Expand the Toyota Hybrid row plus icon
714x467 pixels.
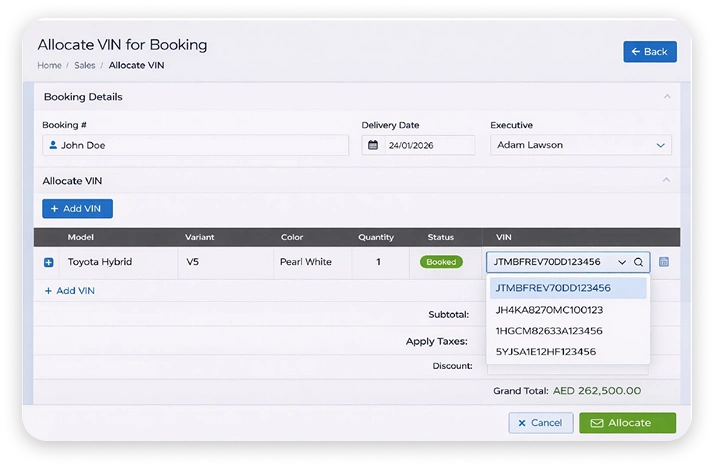(x=49, y=263)
